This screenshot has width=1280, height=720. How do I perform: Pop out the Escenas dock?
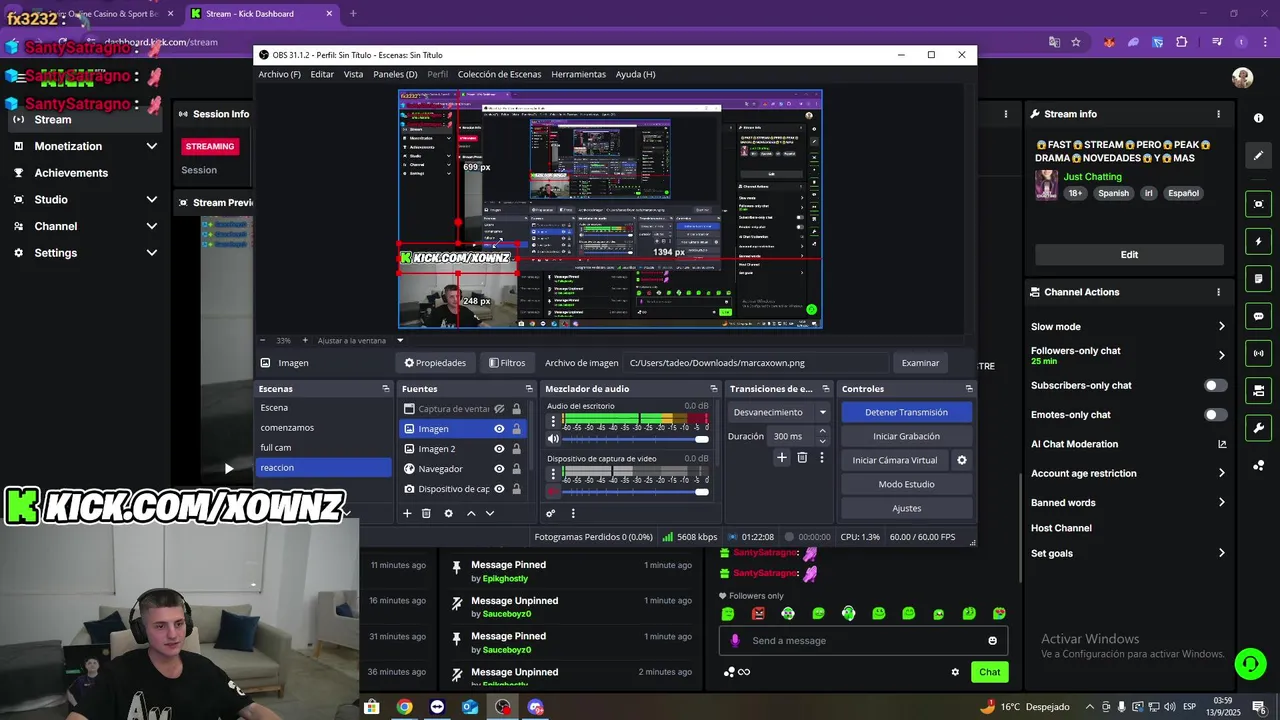(x=386, y=389)
